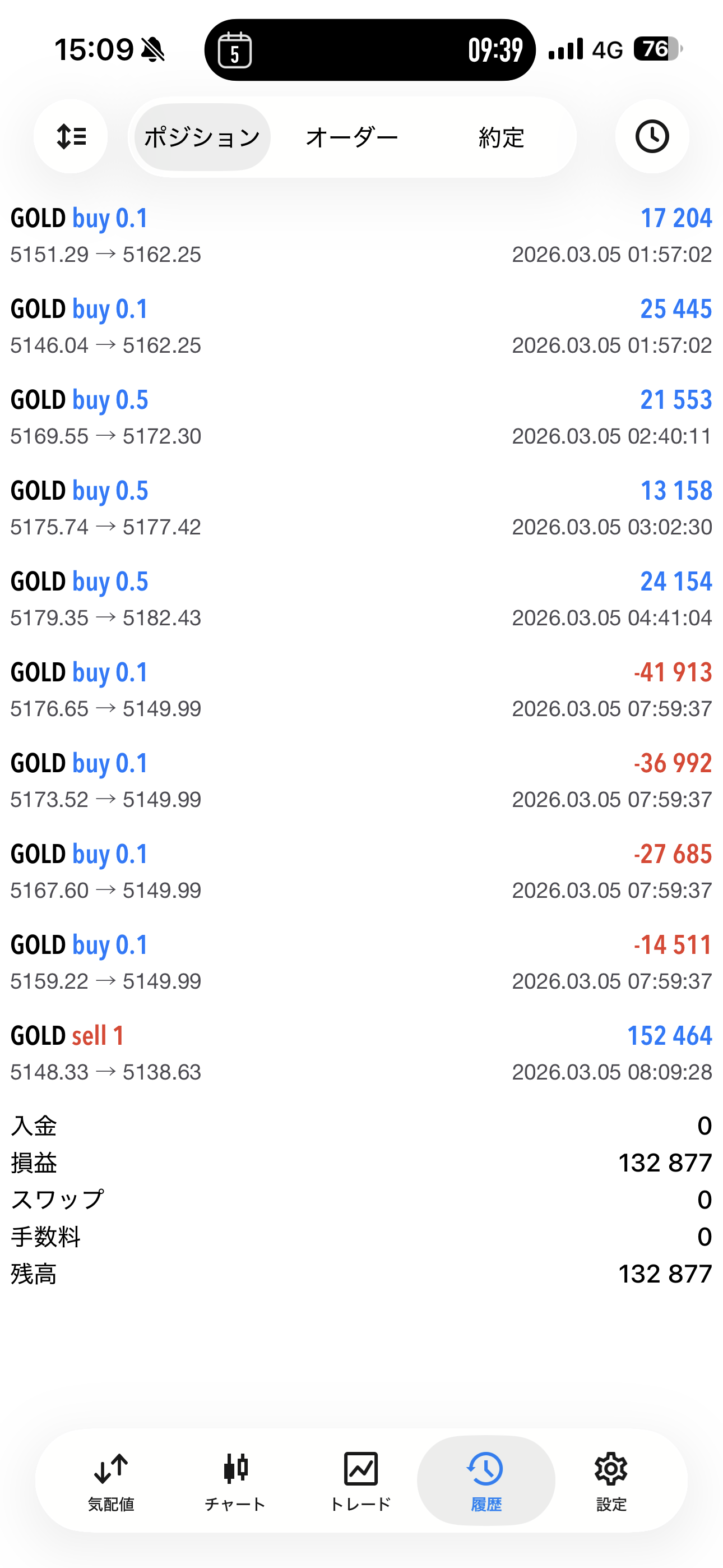Switch to the ポジション tab
The height and width of the screenshot is (1568, 723).
click(202, 137)
